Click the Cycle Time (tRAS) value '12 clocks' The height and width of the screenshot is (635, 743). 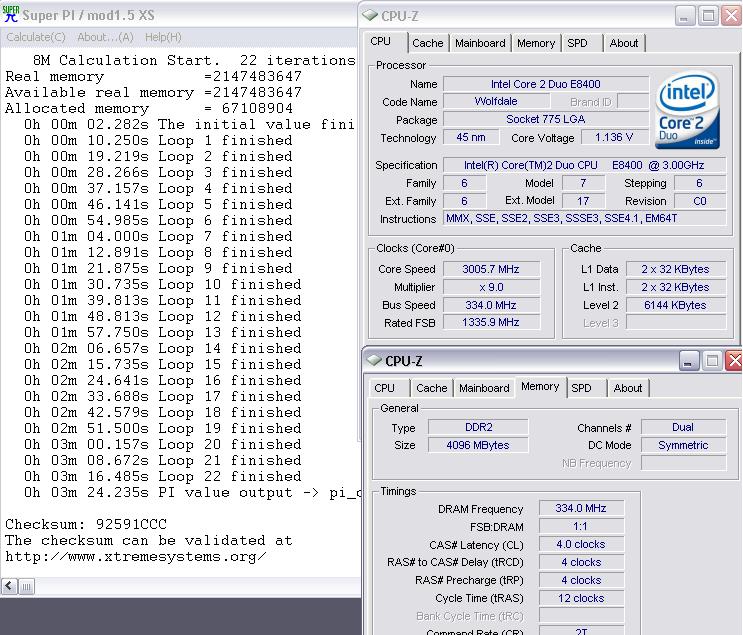581,598
